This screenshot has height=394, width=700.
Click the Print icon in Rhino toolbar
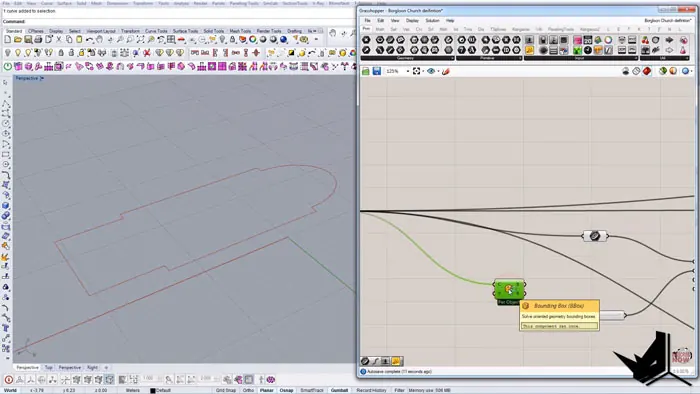(x=38, y=40)
